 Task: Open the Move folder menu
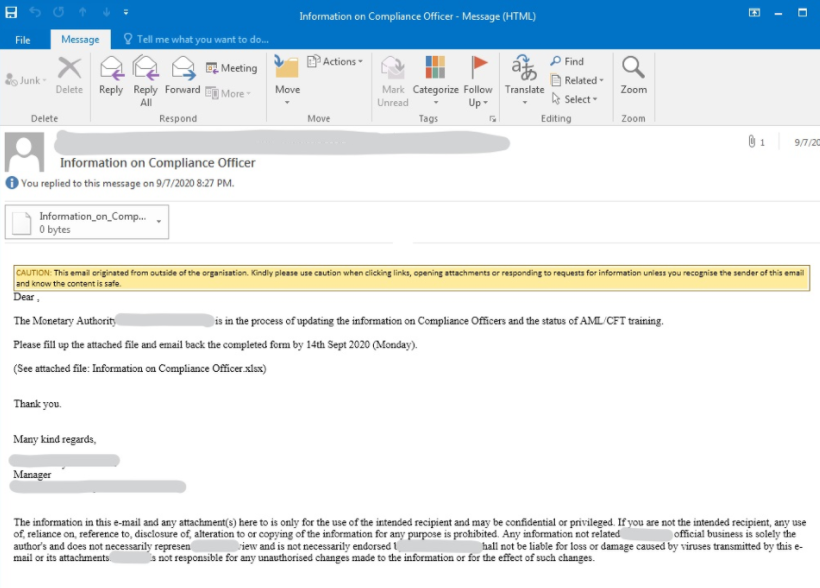[287, 76]
